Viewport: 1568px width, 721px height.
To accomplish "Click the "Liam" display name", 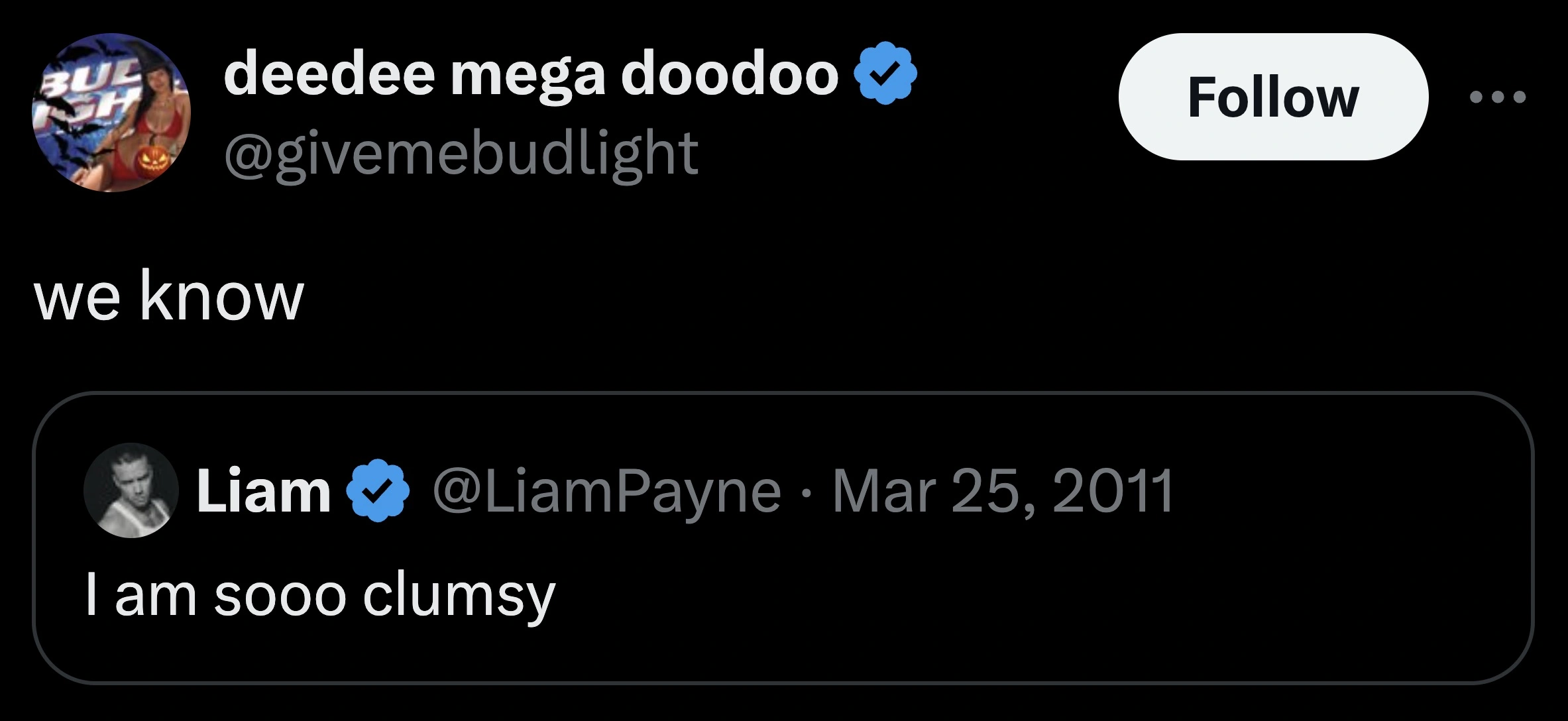I will 263,491.
